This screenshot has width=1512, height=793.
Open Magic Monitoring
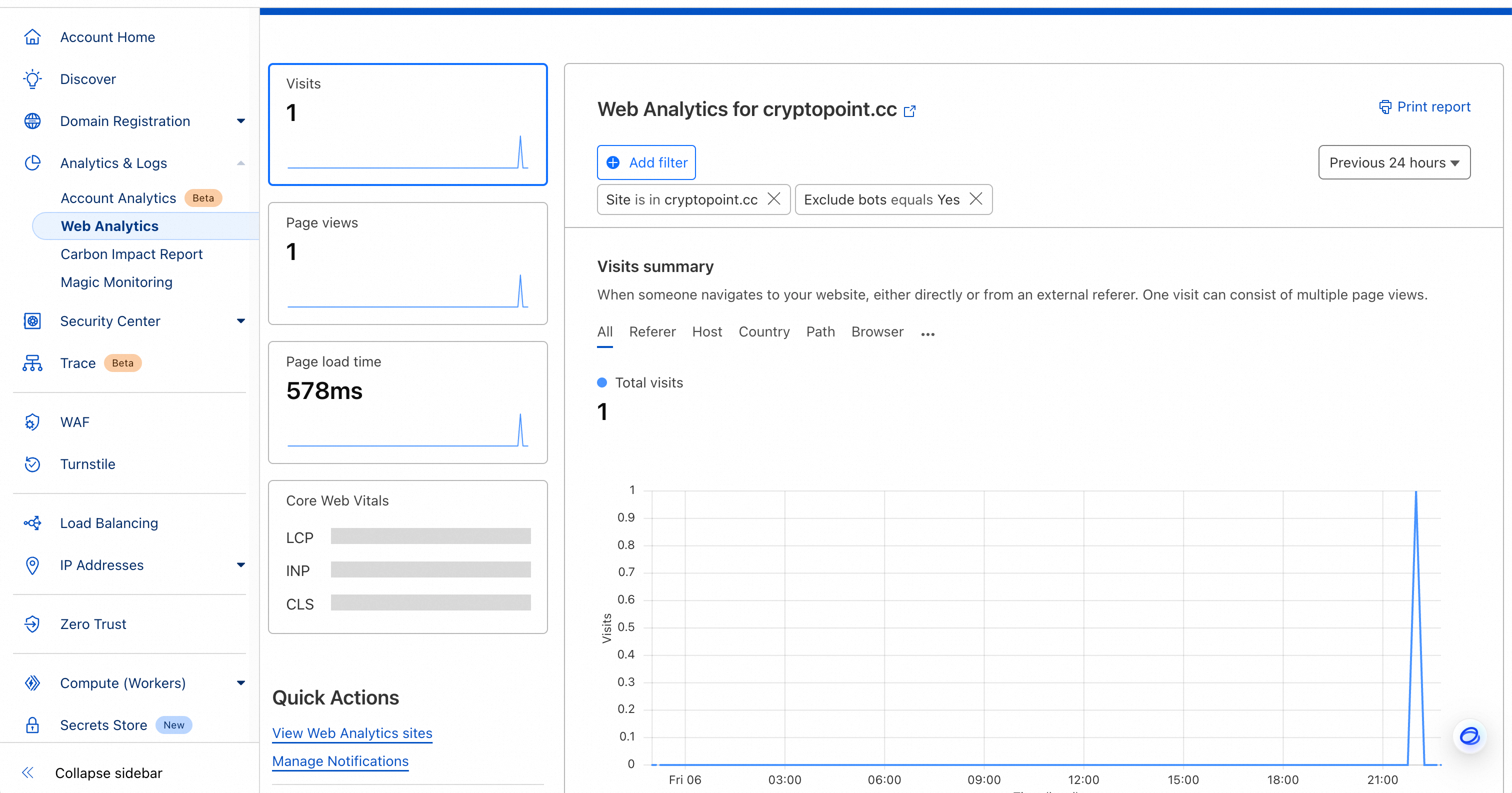click(116, 282)
